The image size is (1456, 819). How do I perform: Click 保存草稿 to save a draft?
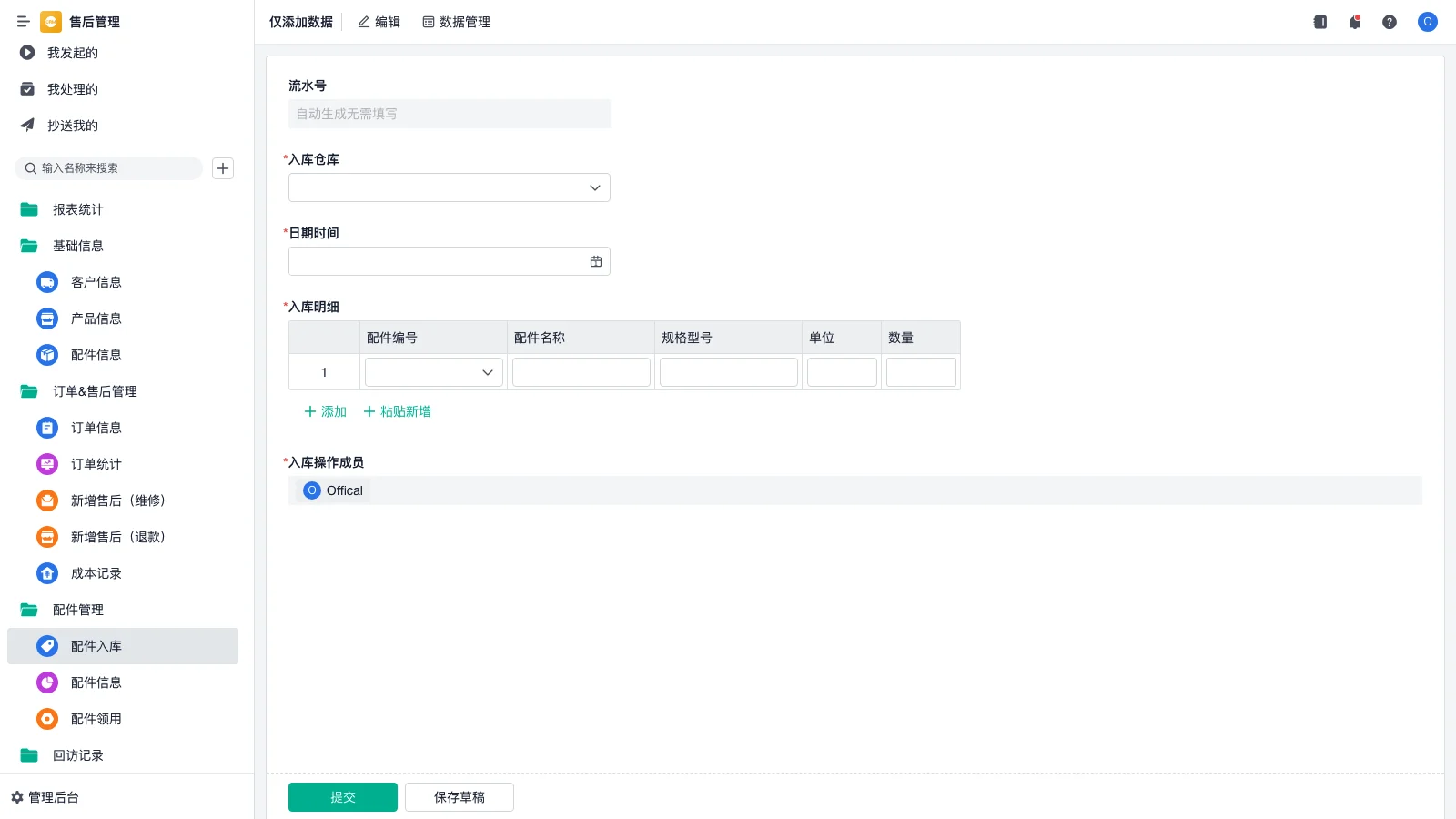click(x=459, y=796)
